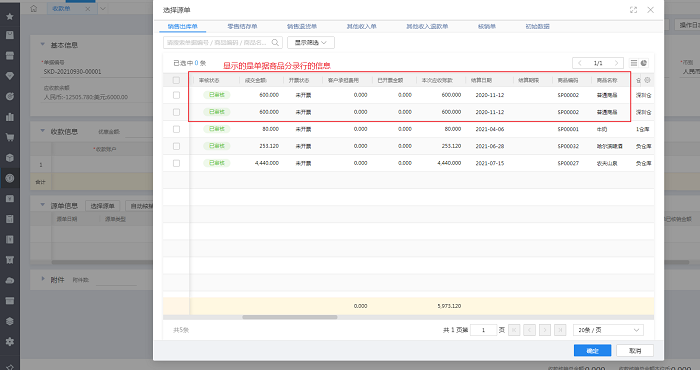Expand the 选择源单 dialog to fullscreen
The height and width of the screenshot is (370, 700).
coord(633,10)
